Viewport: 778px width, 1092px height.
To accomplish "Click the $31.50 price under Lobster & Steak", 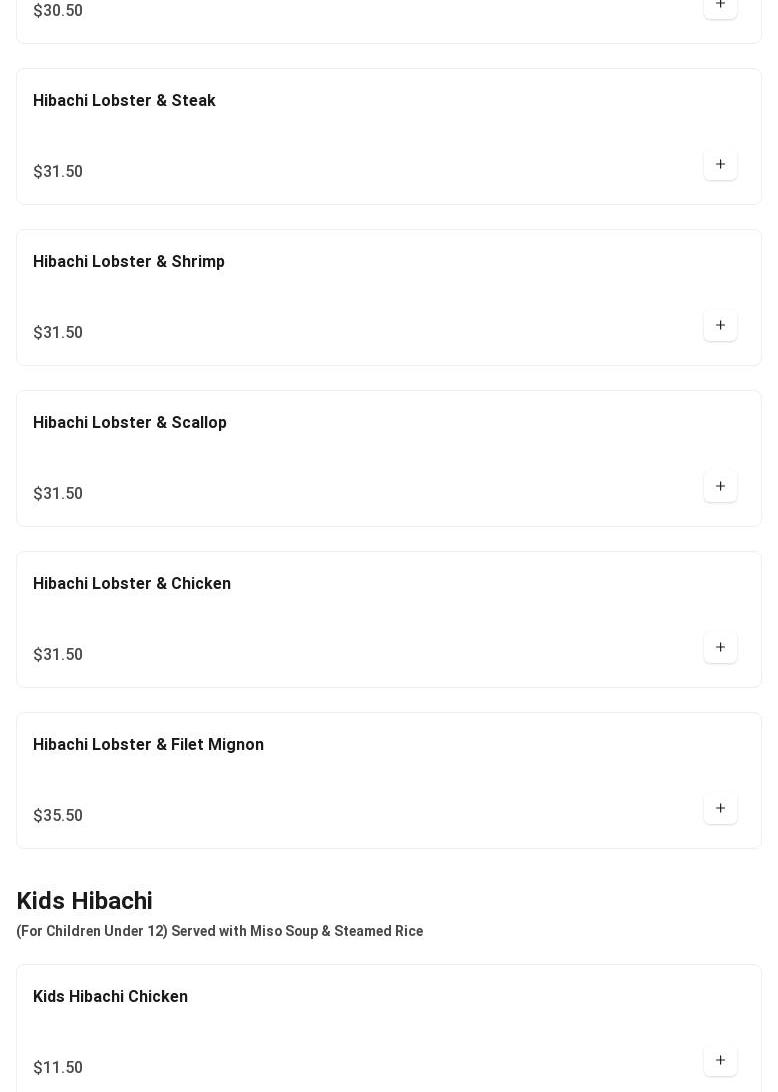I will (x=58, y=172).
